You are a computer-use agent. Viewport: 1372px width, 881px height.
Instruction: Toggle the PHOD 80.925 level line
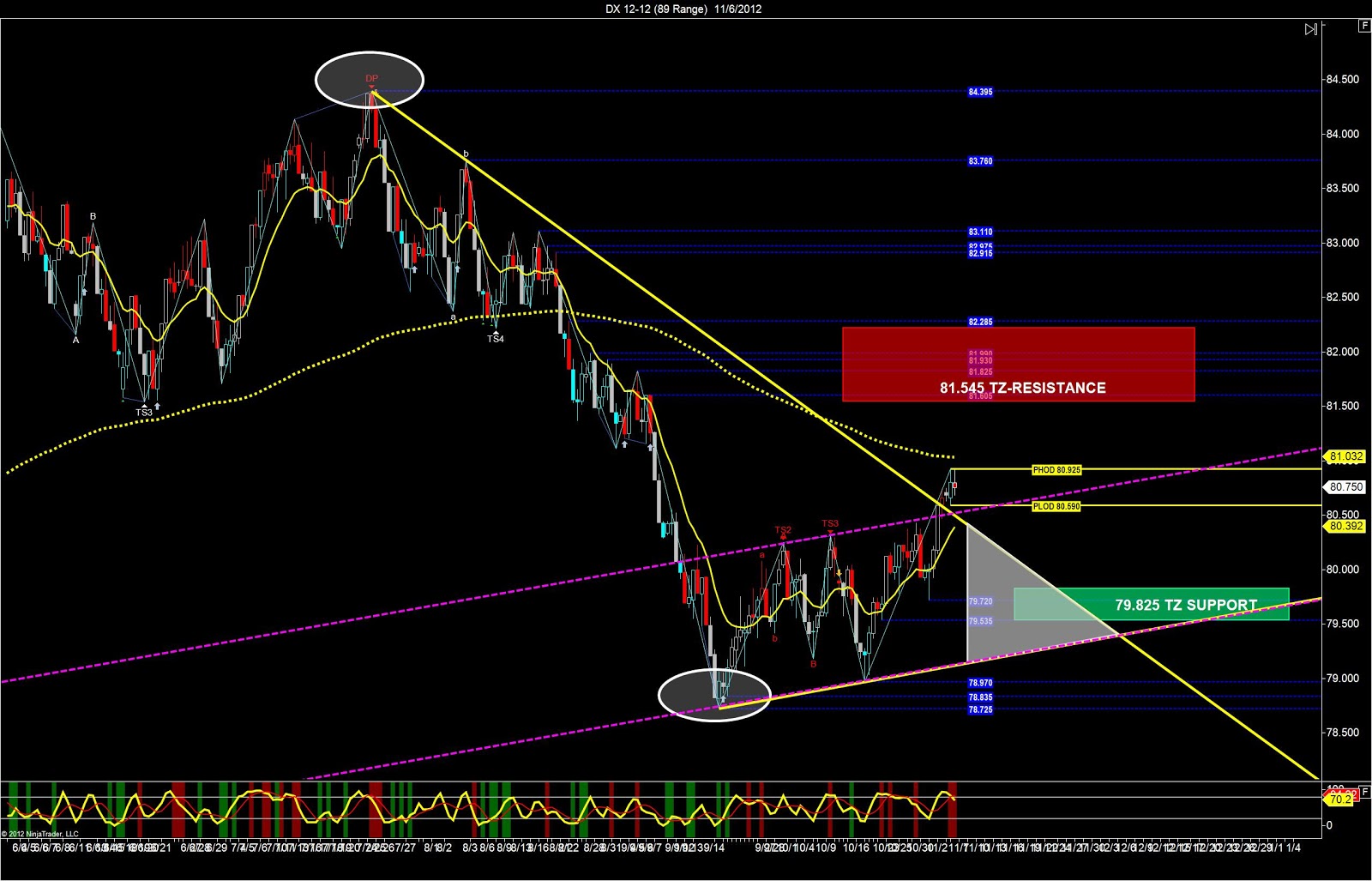coord(1056,470)
